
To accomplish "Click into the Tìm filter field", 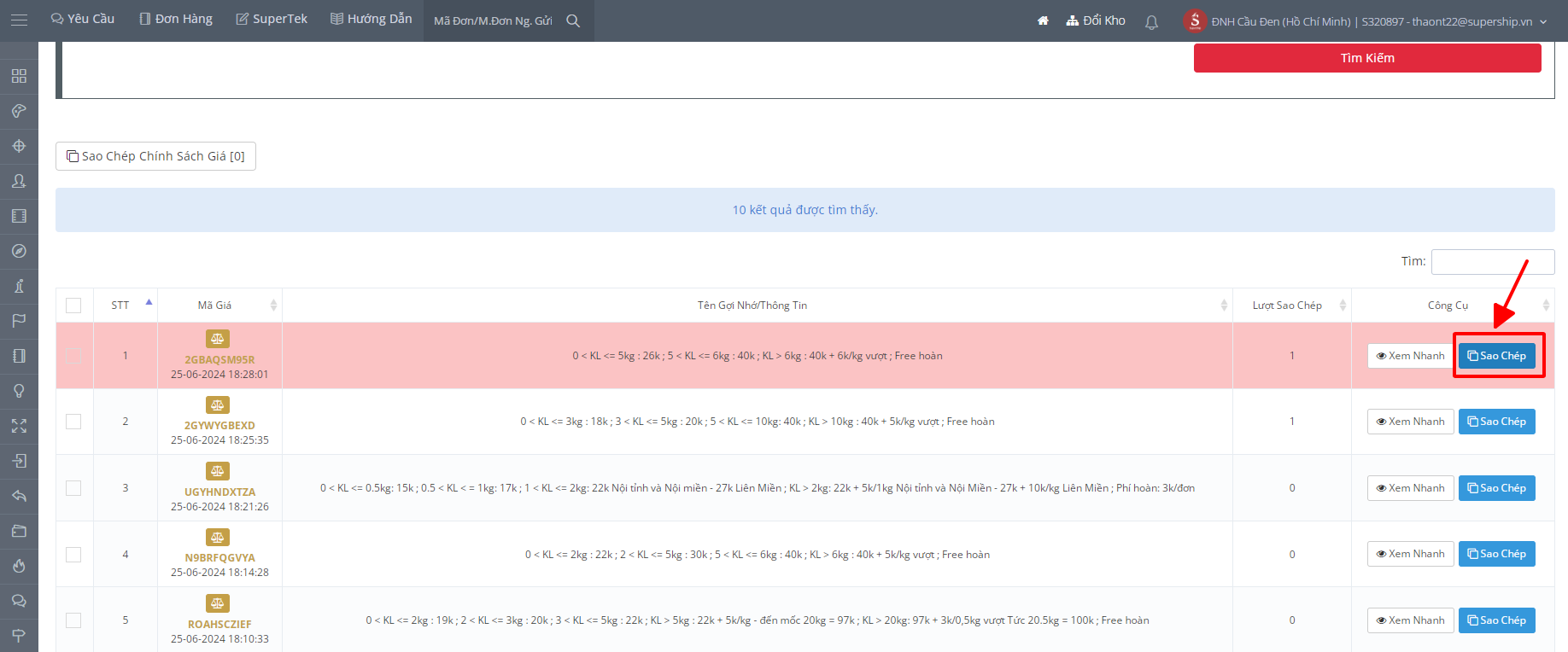I will coord(1493,262).
